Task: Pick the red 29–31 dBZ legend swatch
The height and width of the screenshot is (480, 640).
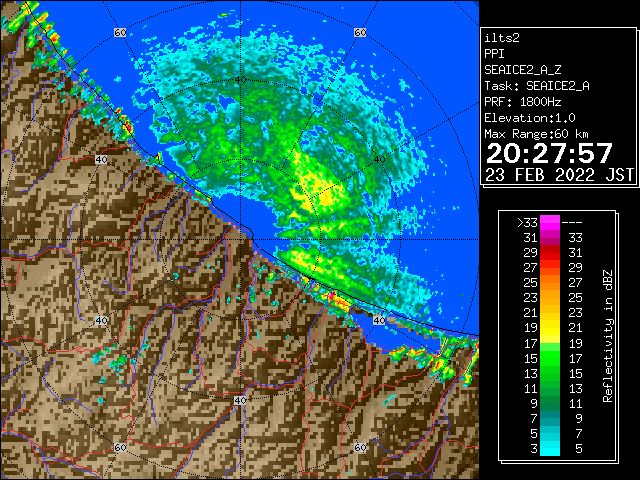Action: (550, 253)
